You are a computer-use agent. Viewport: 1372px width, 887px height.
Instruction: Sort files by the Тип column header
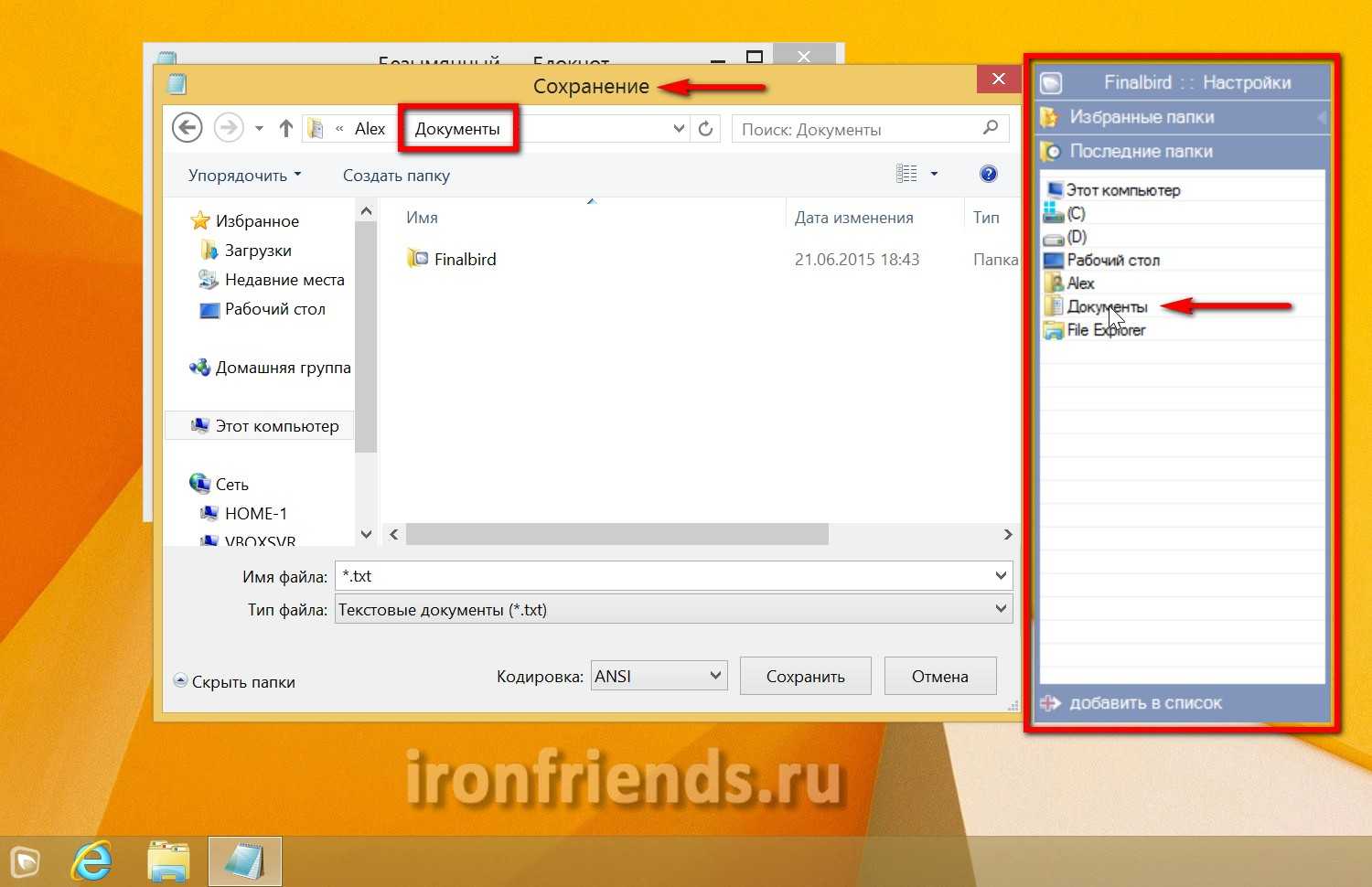[986, 218]
